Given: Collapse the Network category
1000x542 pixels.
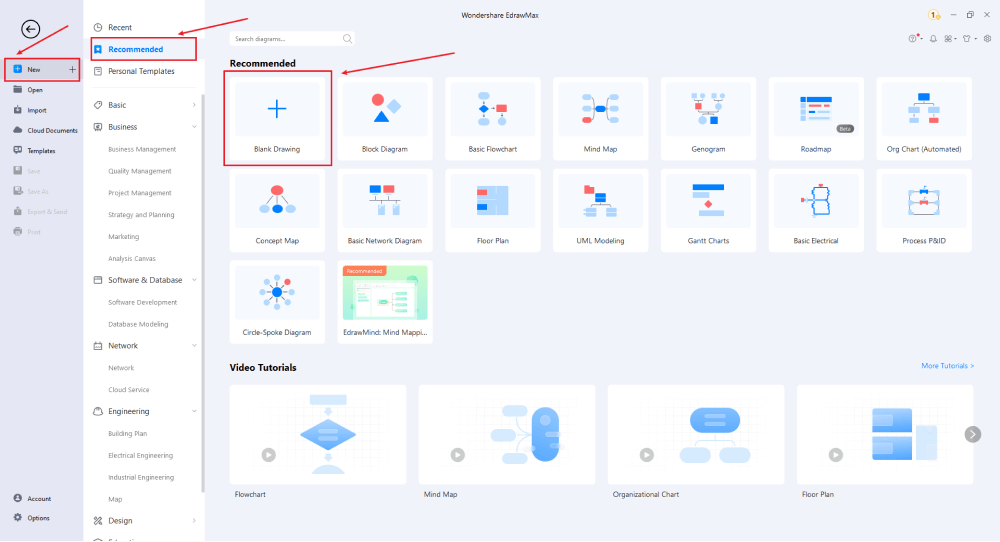Looking at the screenshot, I should point(194,346).
